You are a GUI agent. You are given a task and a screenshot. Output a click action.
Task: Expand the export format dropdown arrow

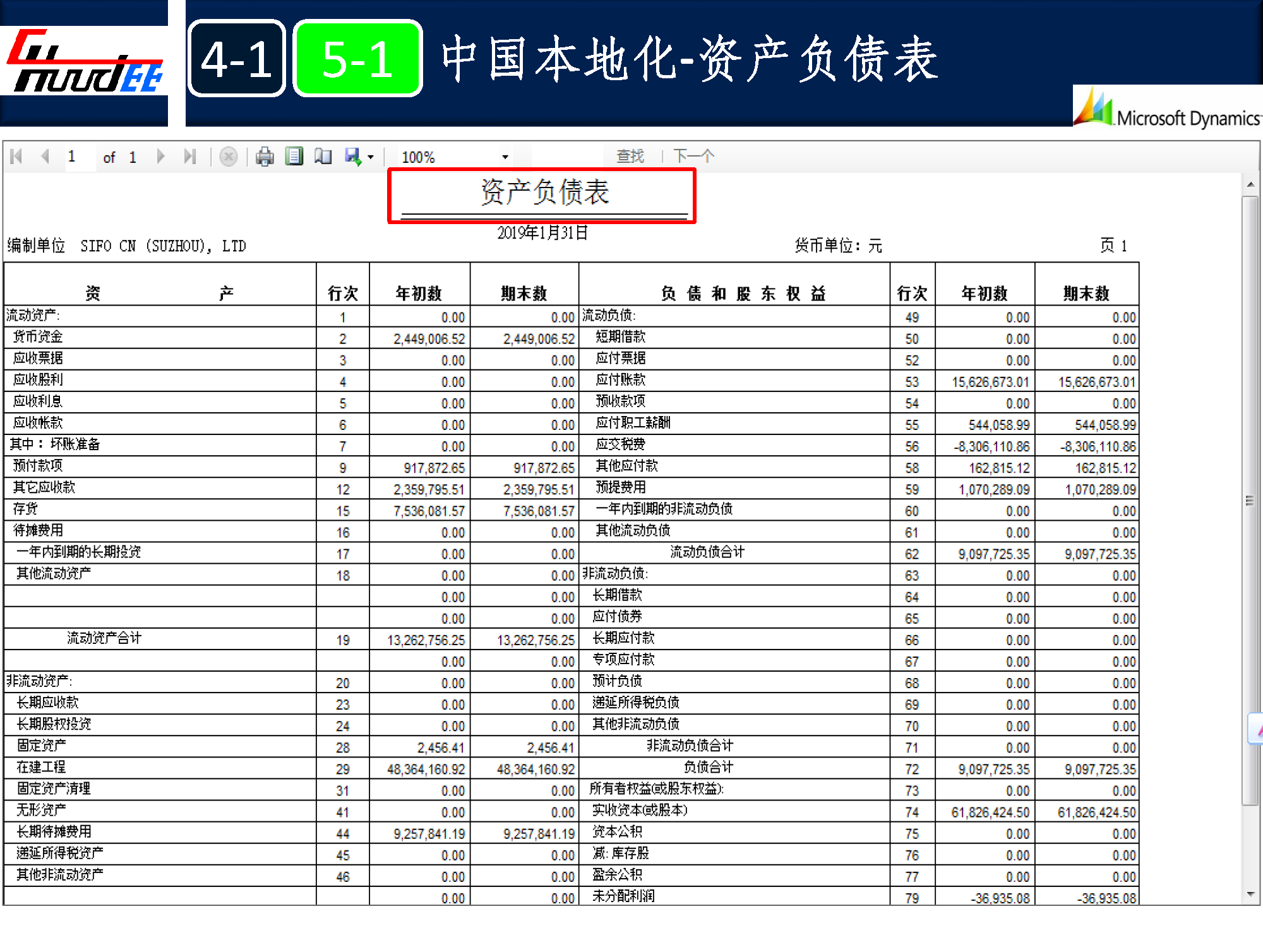(371, 157)
